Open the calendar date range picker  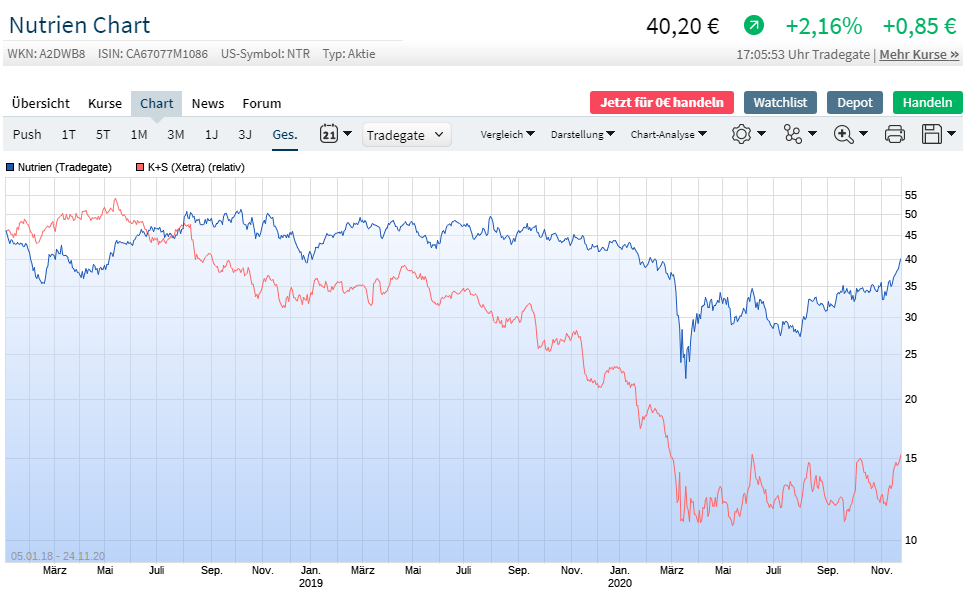pos(329,134)
